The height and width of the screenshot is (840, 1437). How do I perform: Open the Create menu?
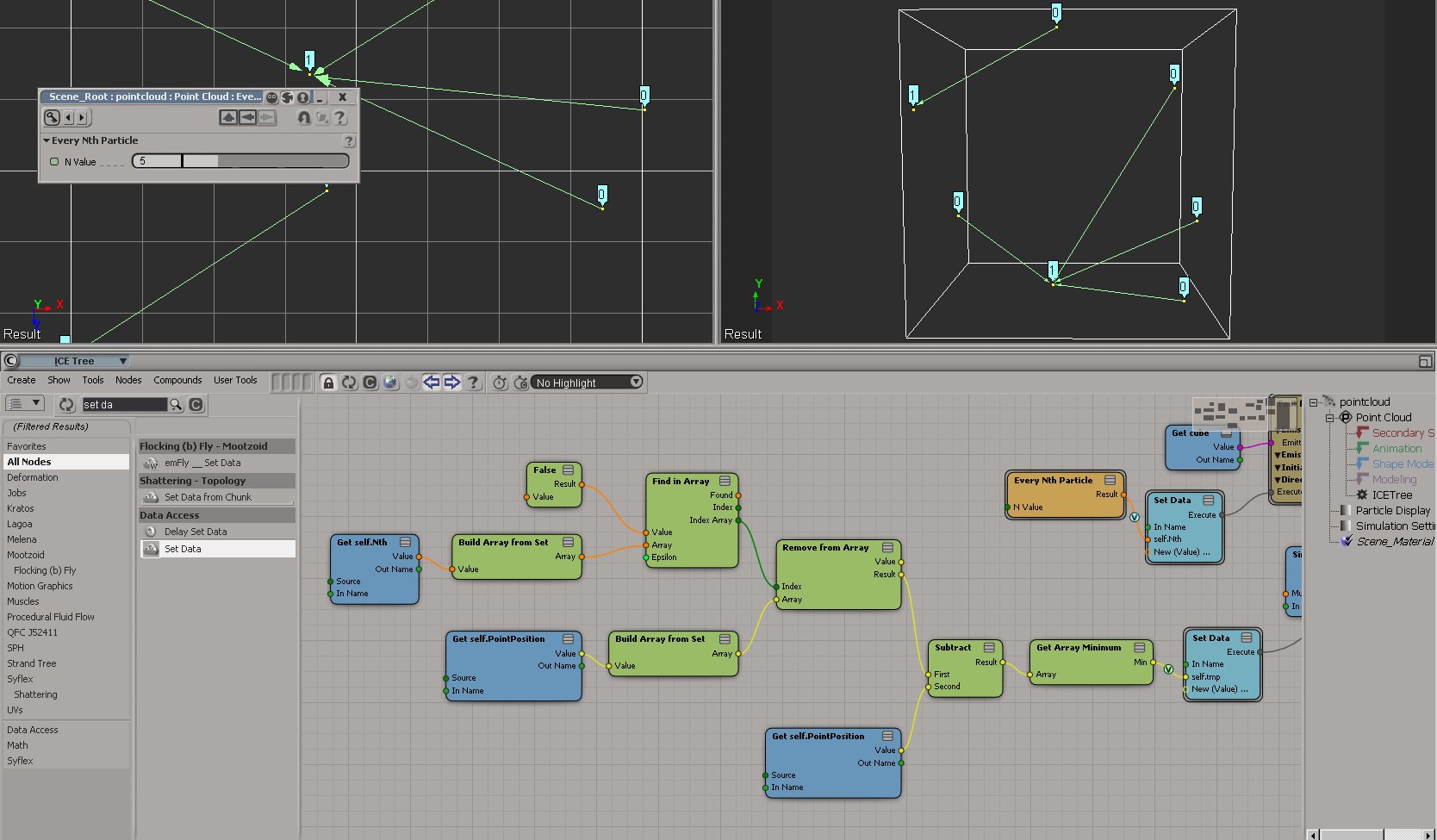pyautogui.click(x=22, y=380)
